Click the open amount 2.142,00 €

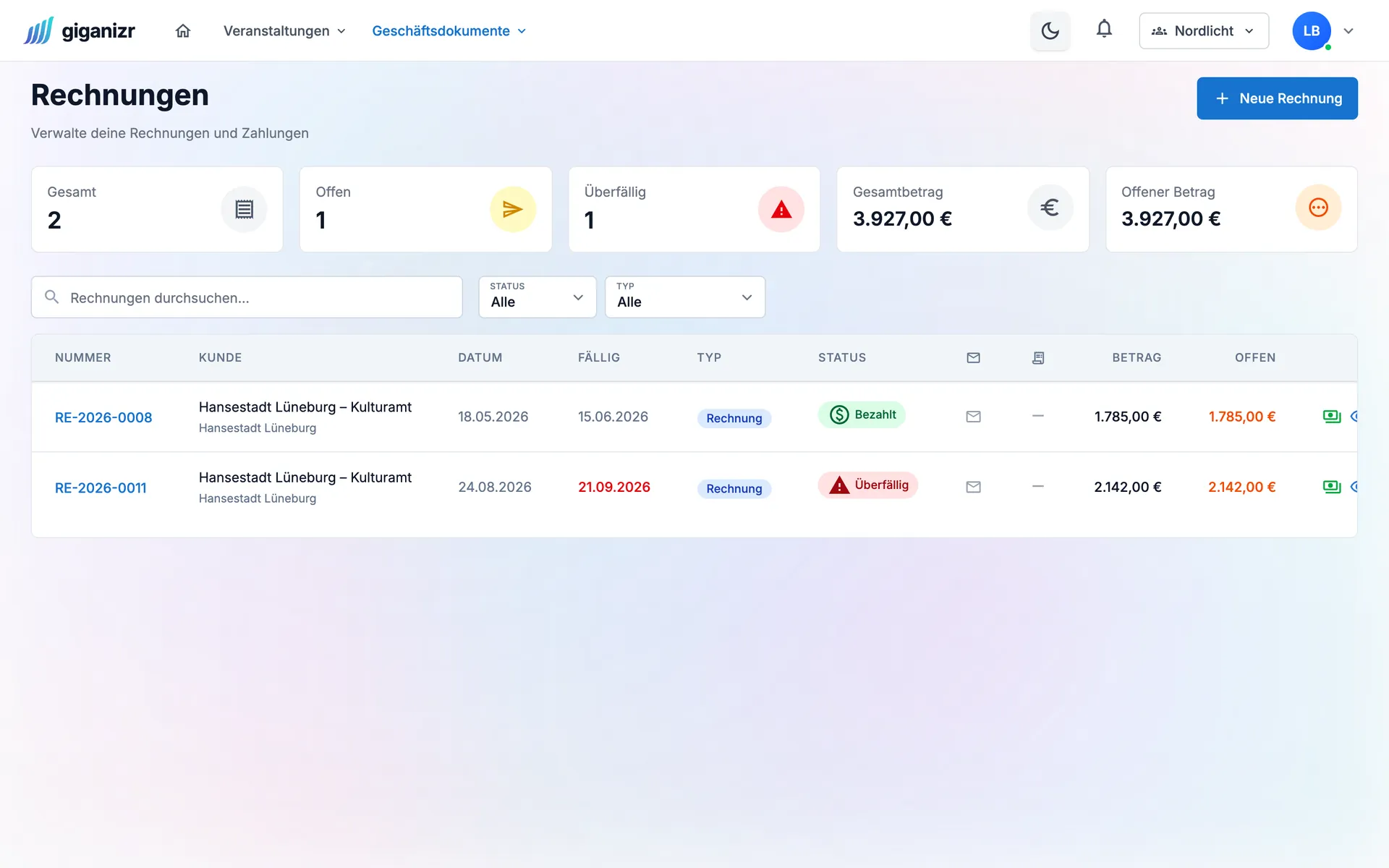point(1241,488)
